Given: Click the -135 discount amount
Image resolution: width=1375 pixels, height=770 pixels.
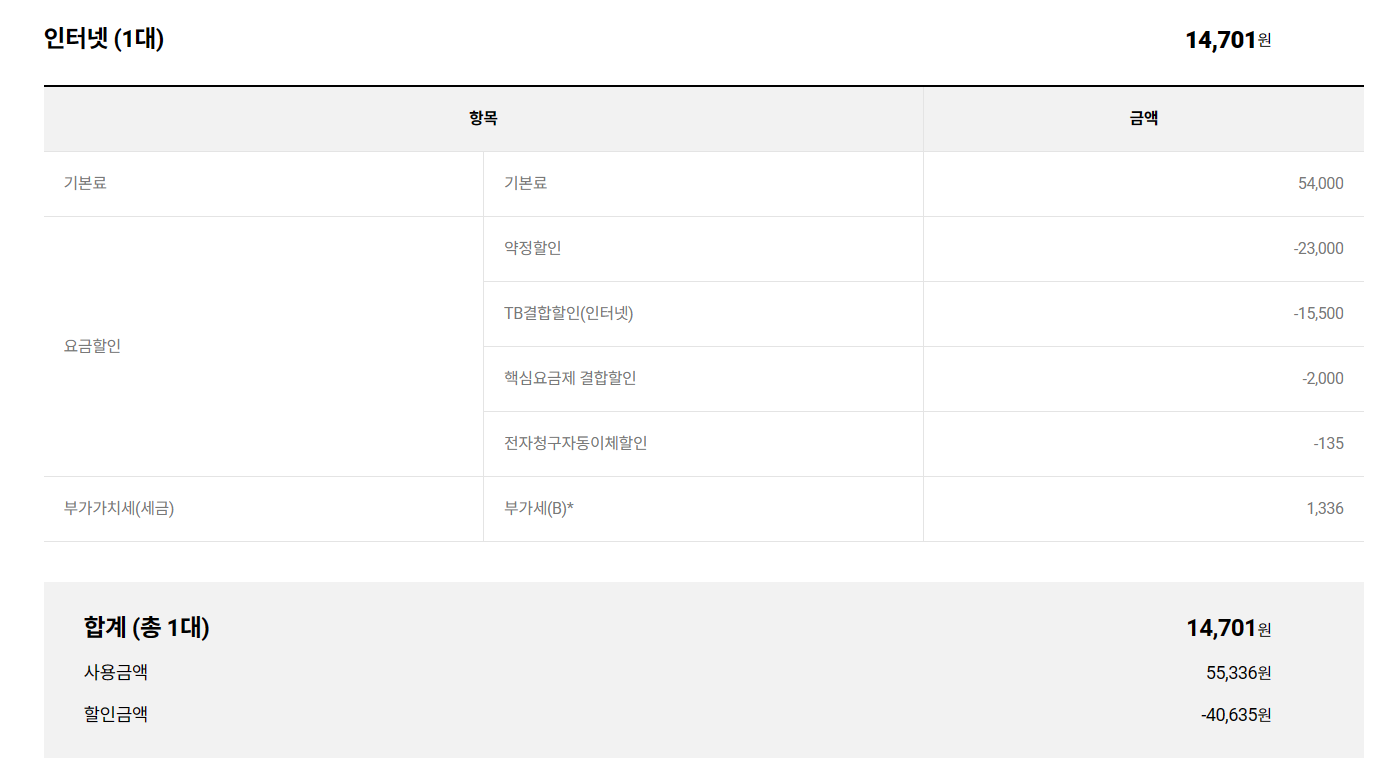Looking at the screenshot, I should 1328,443.
